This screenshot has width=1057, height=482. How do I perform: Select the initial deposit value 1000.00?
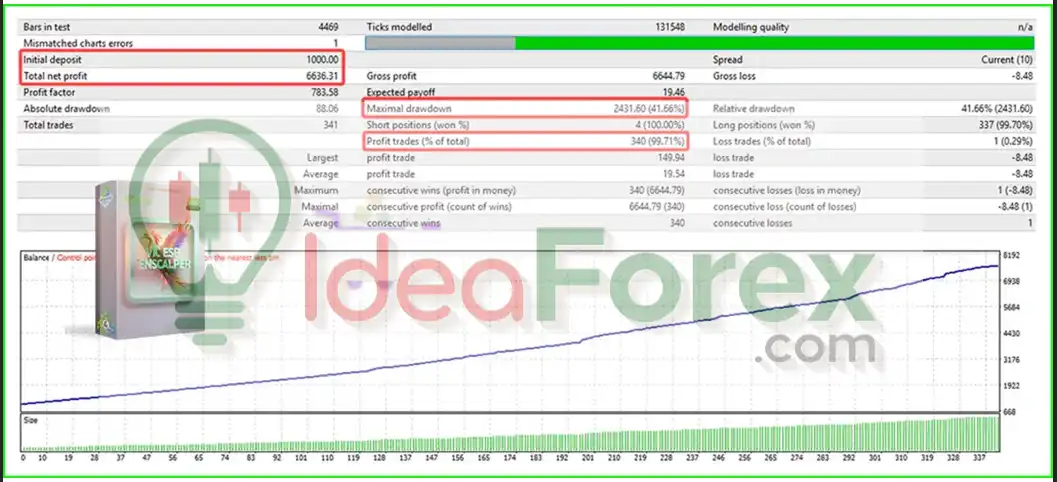pyautogui.click(x=322, y=59)
